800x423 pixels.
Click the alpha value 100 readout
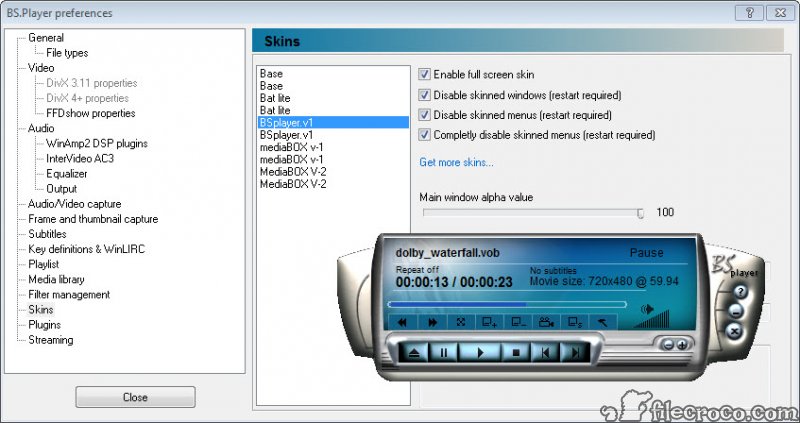pos(665,212)
